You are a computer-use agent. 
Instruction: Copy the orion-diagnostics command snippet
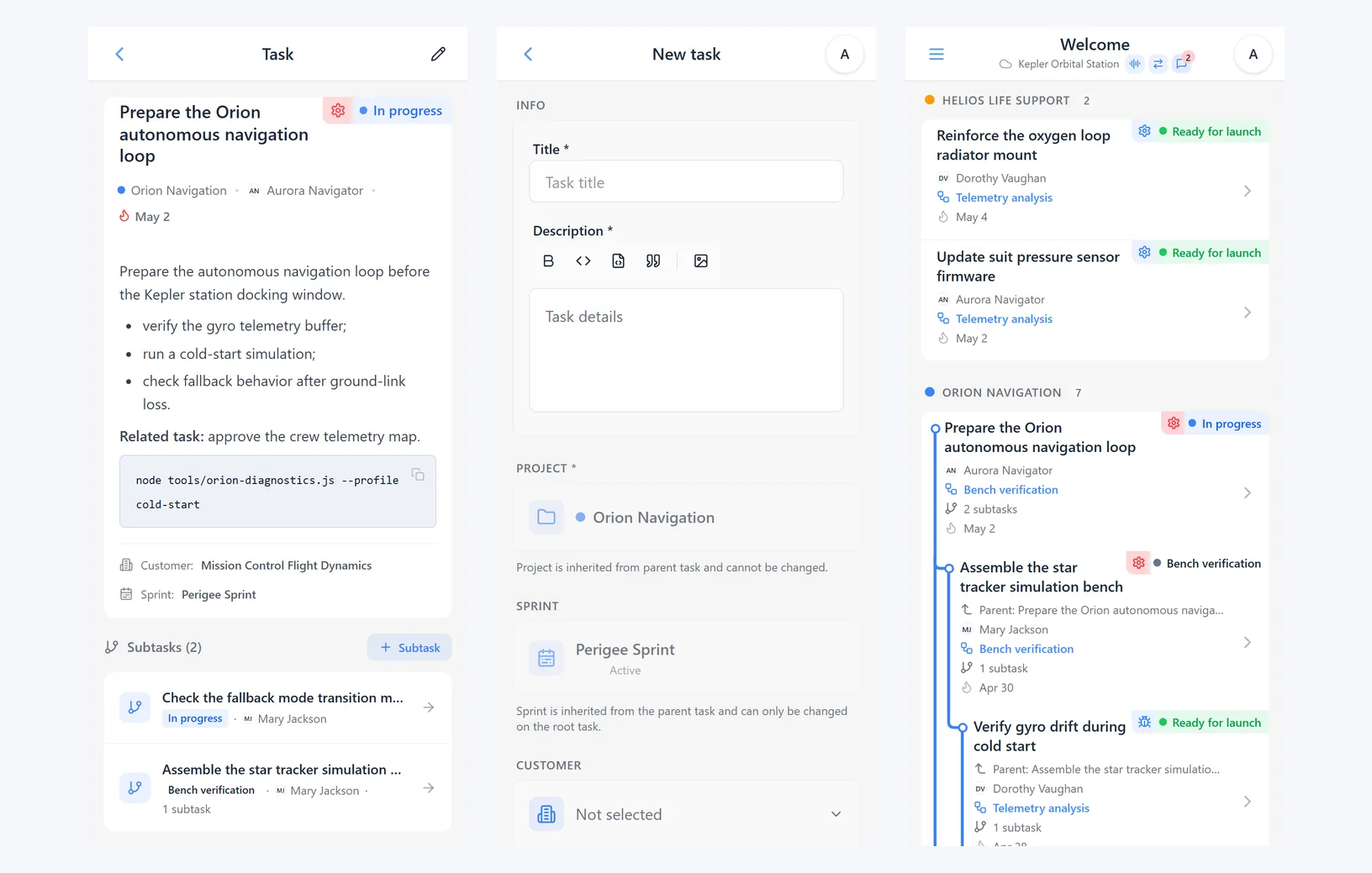click(418, 475)
